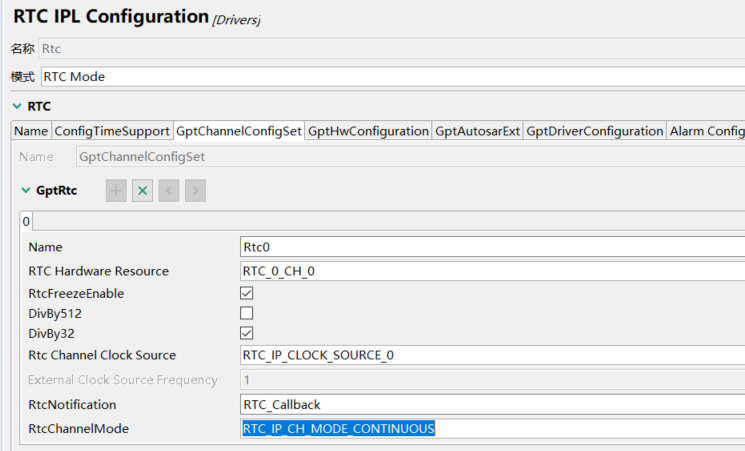Switch to the GptHwConfiguration tab
Screen dimensions: 745x451
click(x=368, y=131)
